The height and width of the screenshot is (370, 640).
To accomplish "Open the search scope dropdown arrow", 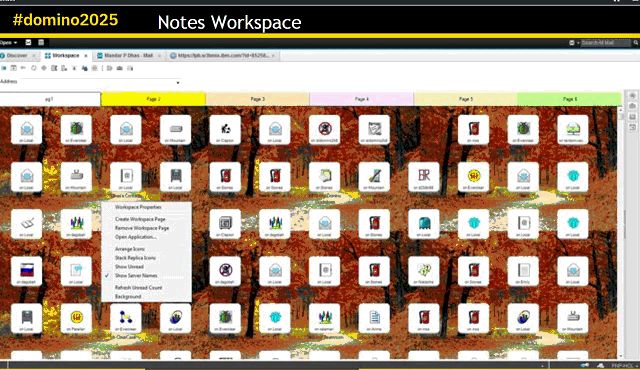I will [578, 43].
